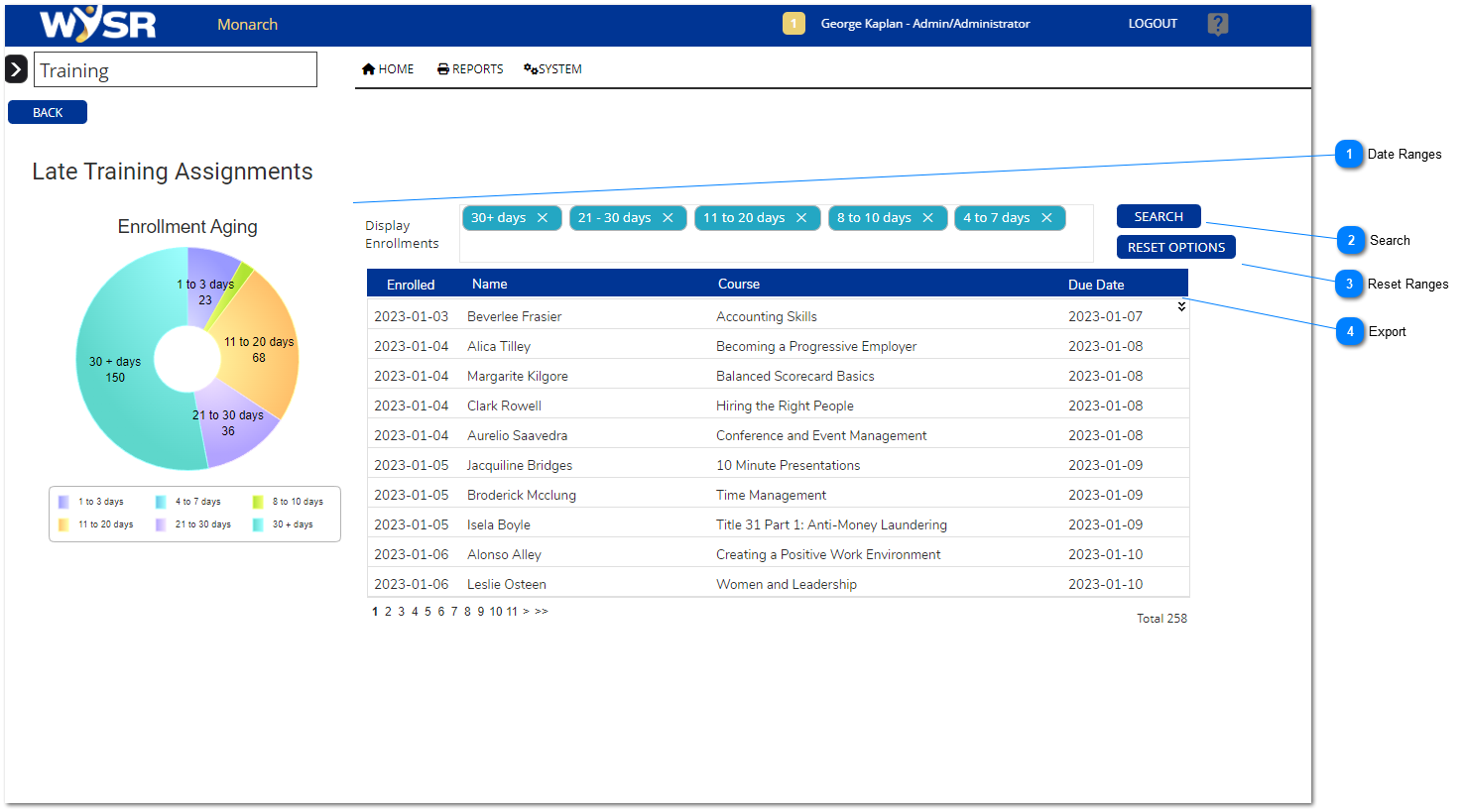Viewport: 1465px width, 812px height.
Task: Open the SYSTEM menu
Action: tap(552, 69)
